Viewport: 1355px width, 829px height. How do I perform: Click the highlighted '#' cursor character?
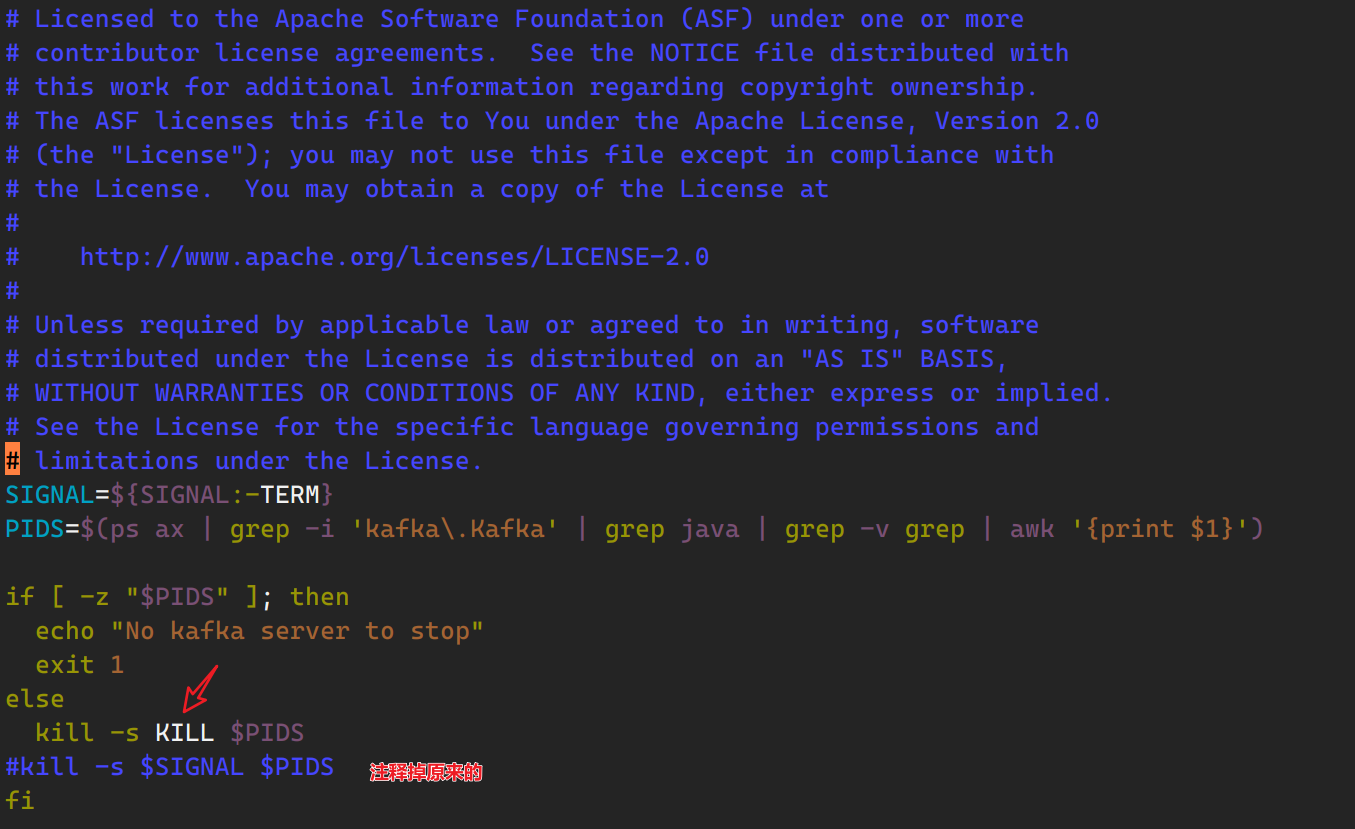12,461
